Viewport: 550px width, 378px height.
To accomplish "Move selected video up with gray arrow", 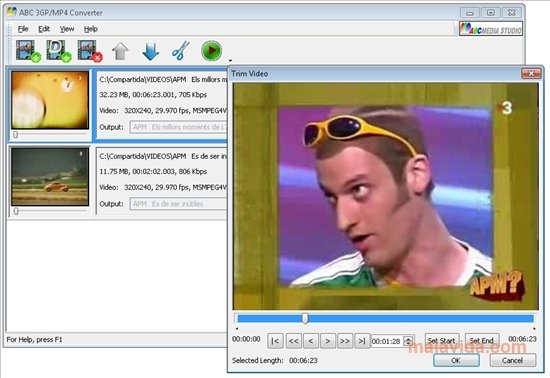I will [x=120, y=52].
